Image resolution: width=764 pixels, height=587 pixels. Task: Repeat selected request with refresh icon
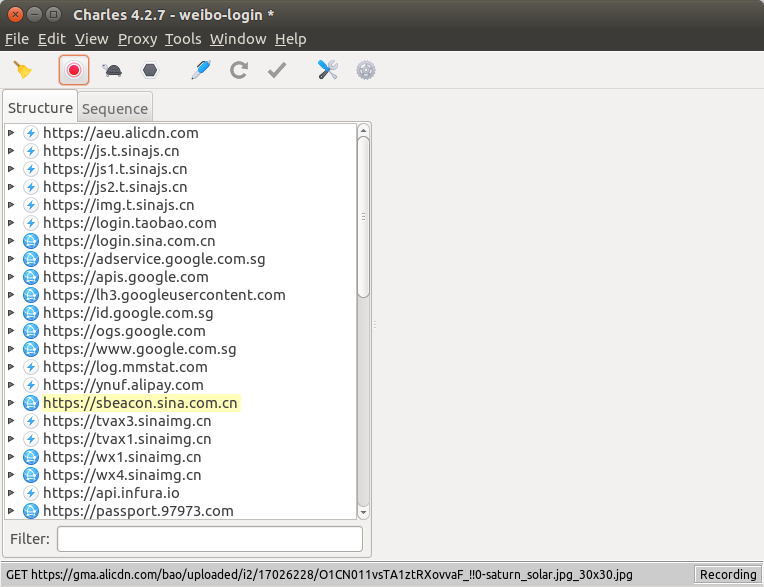click(x=239, y=70)
